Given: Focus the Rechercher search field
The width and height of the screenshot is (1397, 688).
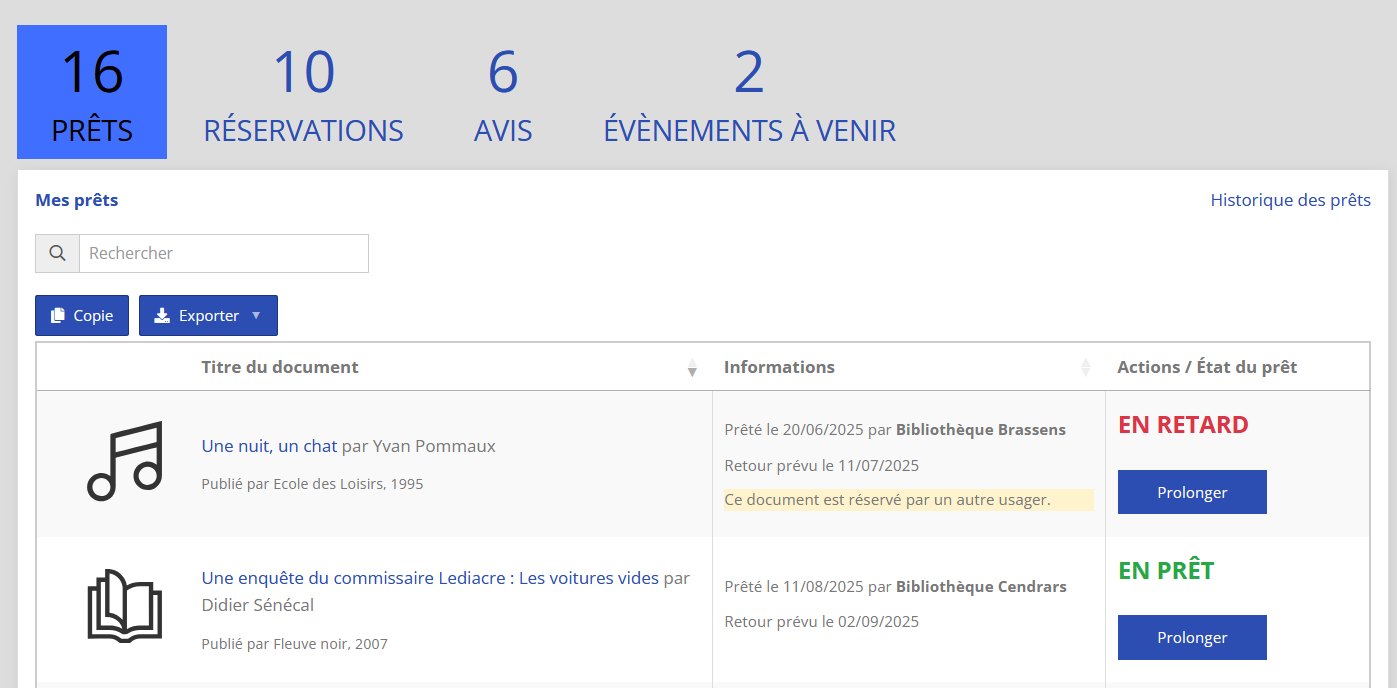Looking at the screenshot, I should pos(223,254).
